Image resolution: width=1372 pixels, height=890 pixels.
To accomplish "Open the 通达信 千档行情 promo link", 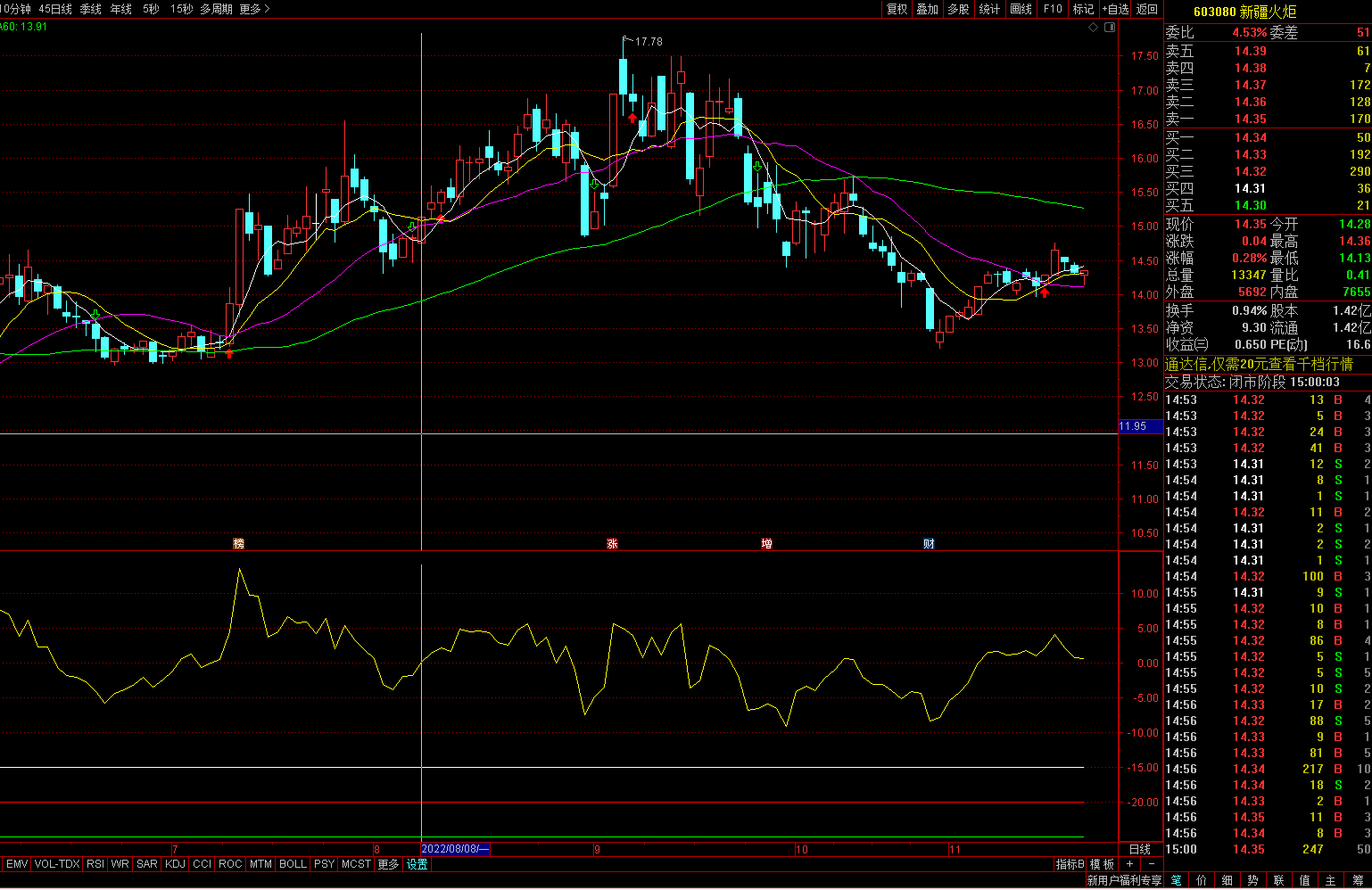I will 1259,364.
